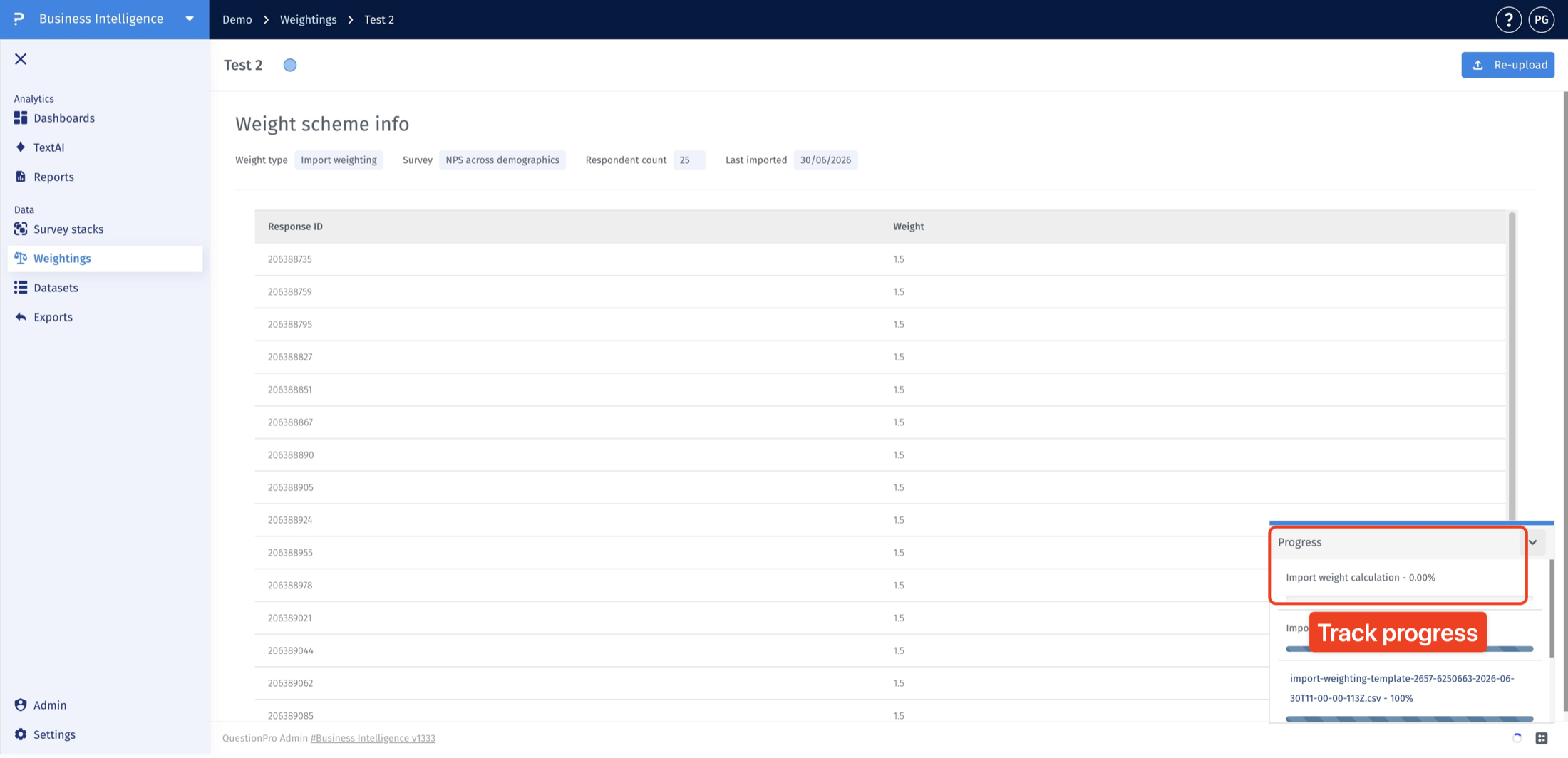Click the weight table vertical scrollbar
Viewport: 1568px width, 758px height.
(1512, 366)
